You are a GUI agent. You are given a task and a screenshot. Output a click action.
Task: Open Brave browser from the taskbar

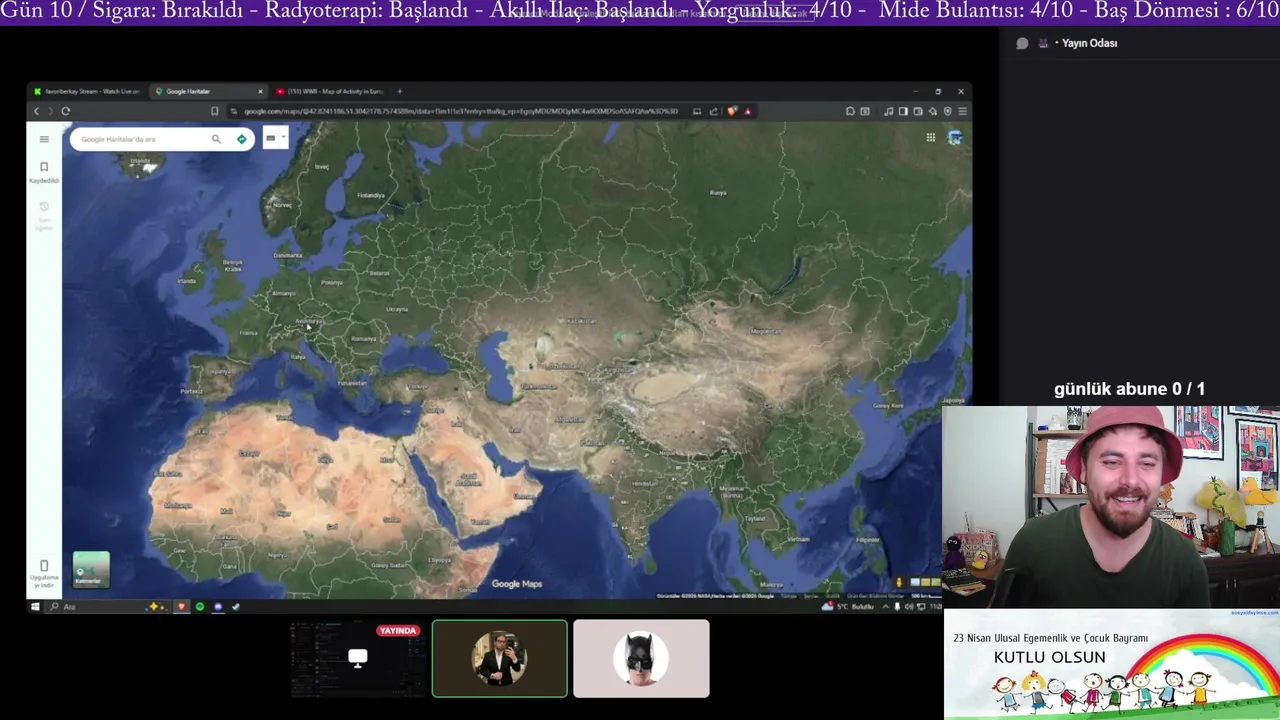tap(182, 606)
